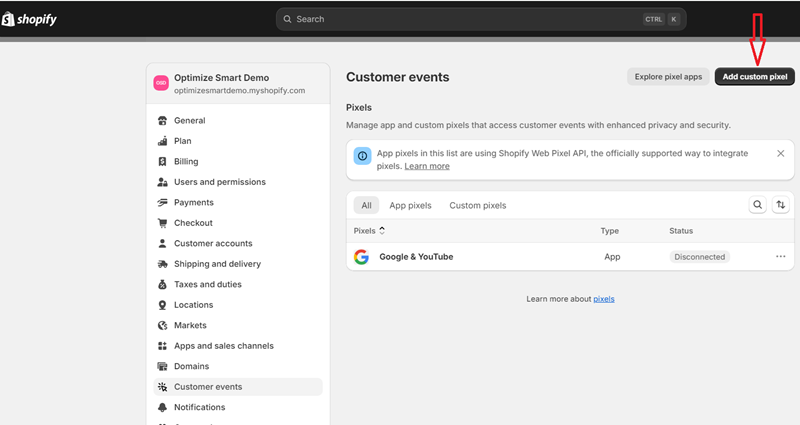Click the Search field in top bar

click(x=481, y=19)
